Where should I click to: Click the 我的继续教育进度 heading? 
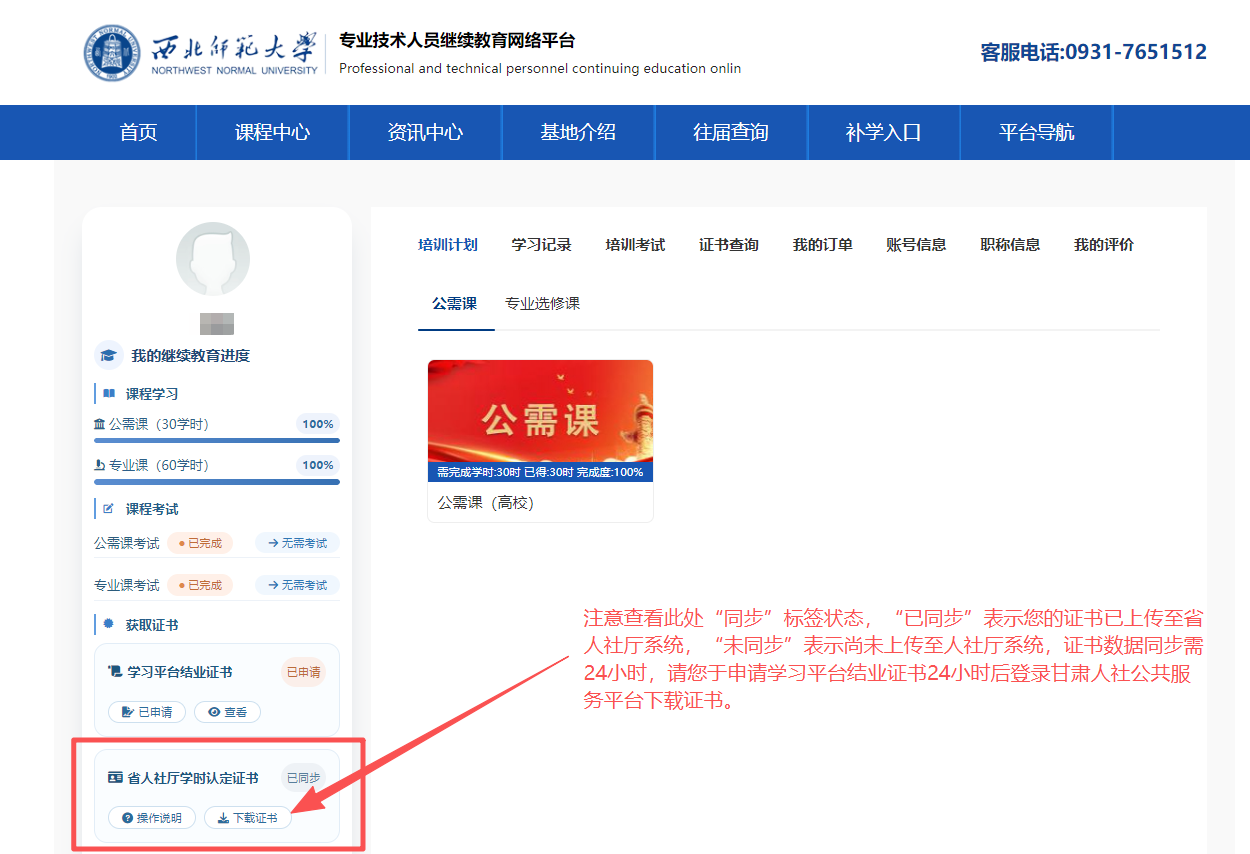tap(190, 356)
